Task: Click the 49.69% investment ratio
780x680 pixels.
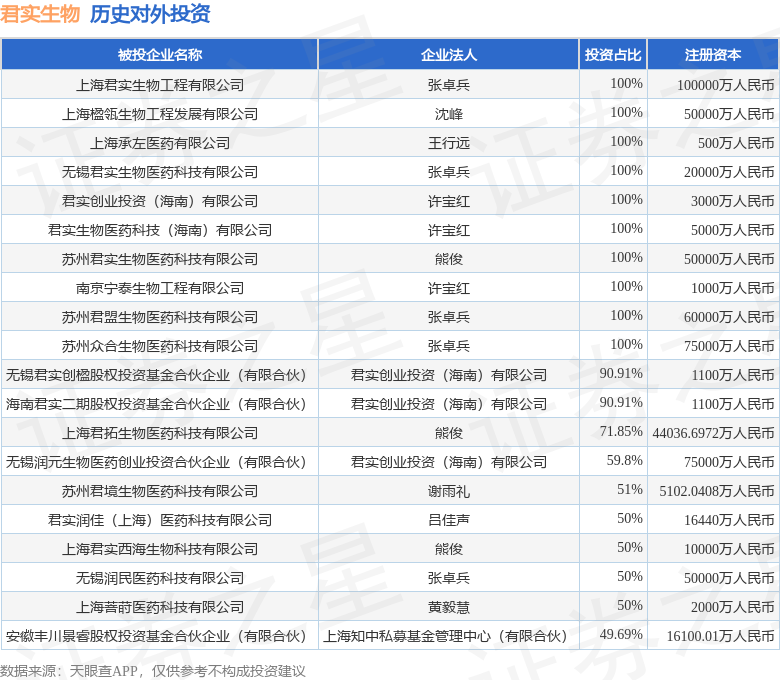Action: click(x=621, y=634)
